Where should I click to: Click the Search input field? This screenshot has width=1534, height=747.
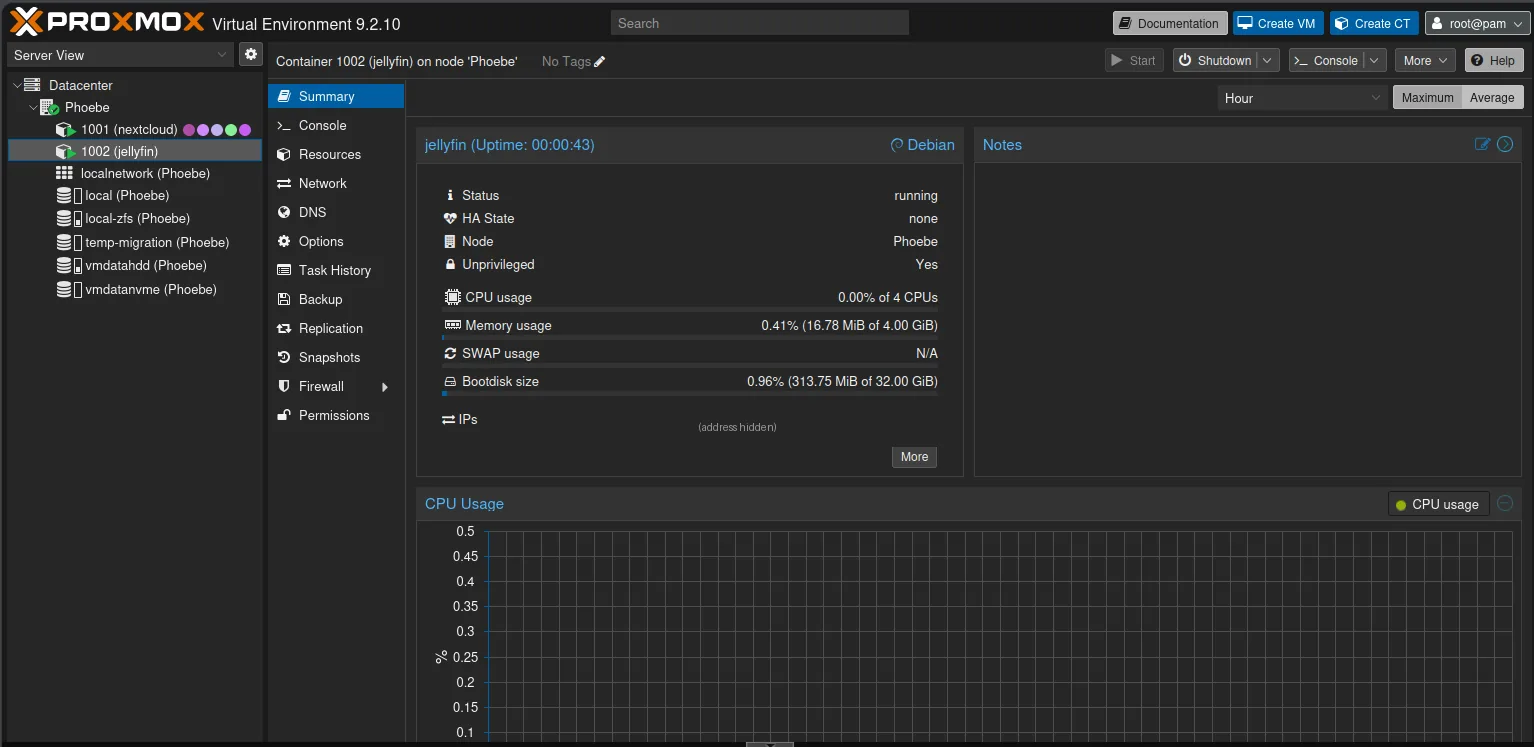click(x=760, y=23)
